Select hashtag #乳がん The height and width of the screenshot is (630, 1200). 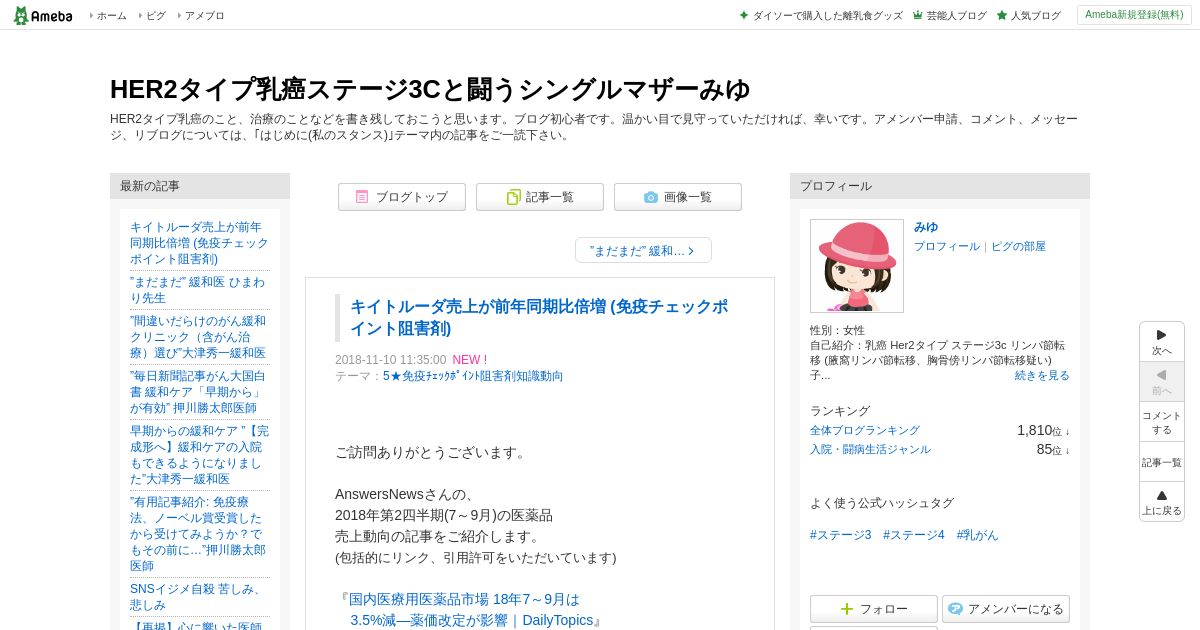pyautogui.click(x=977, y=535)
